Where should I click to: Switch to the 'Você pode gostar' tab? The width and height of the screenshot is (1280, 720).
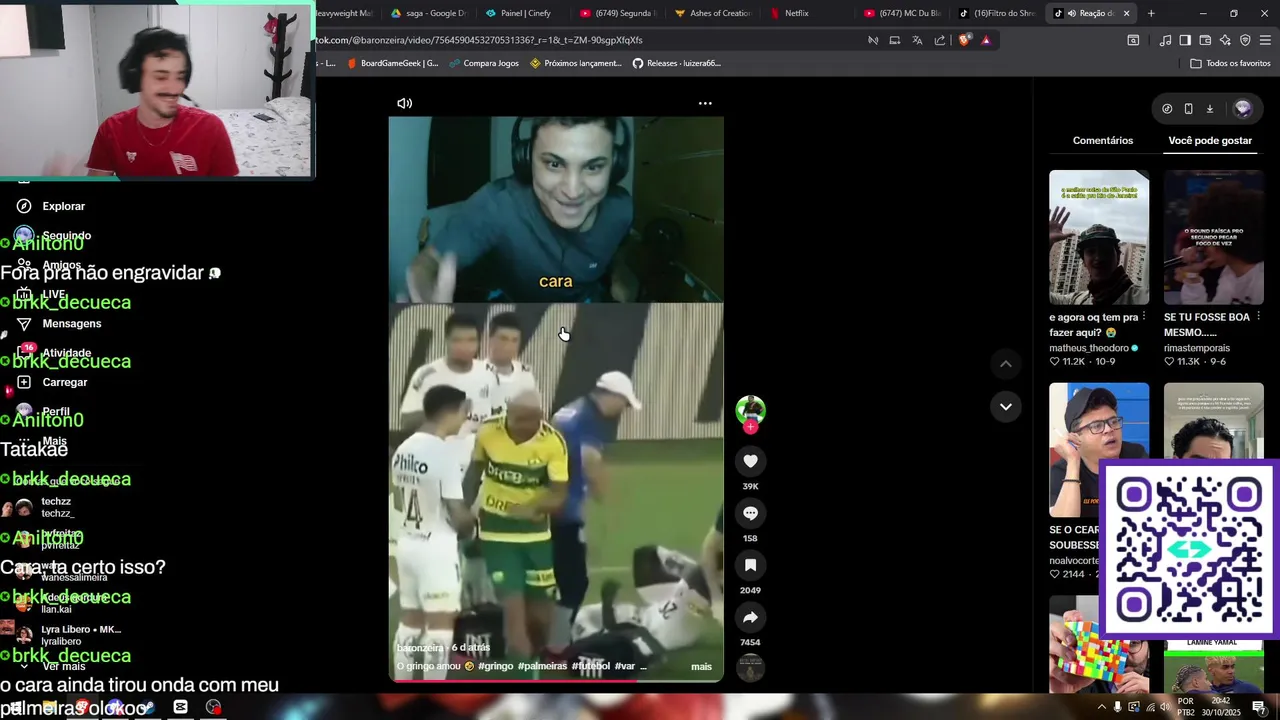point(1210,141)
